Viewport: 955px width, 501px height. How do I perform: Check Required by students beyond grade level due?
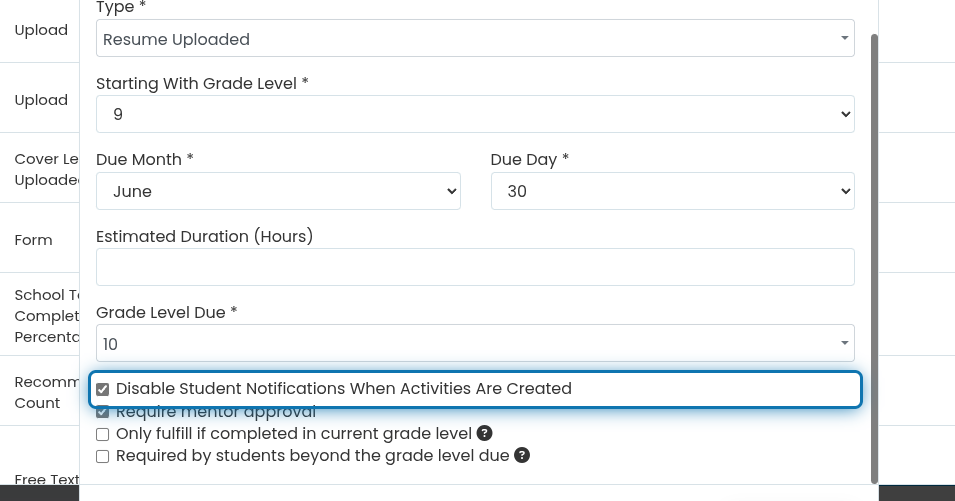coord(102,456)
